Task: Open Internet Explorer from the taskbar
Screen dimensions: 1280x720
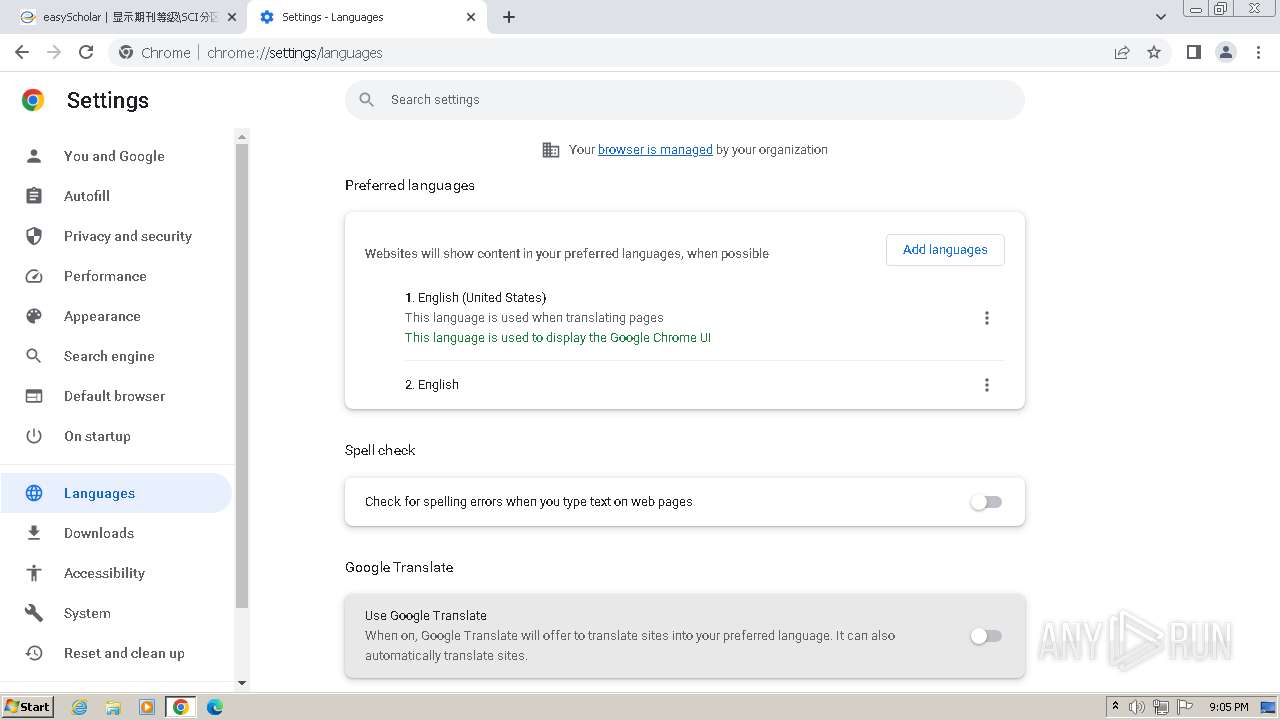Action: tap(79, 707)
